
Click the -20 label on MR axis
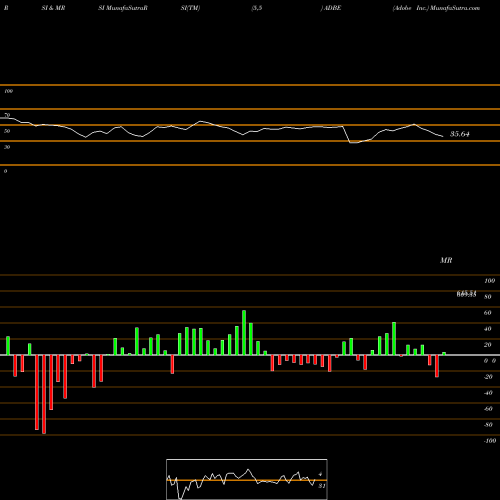tap(488, 377)
